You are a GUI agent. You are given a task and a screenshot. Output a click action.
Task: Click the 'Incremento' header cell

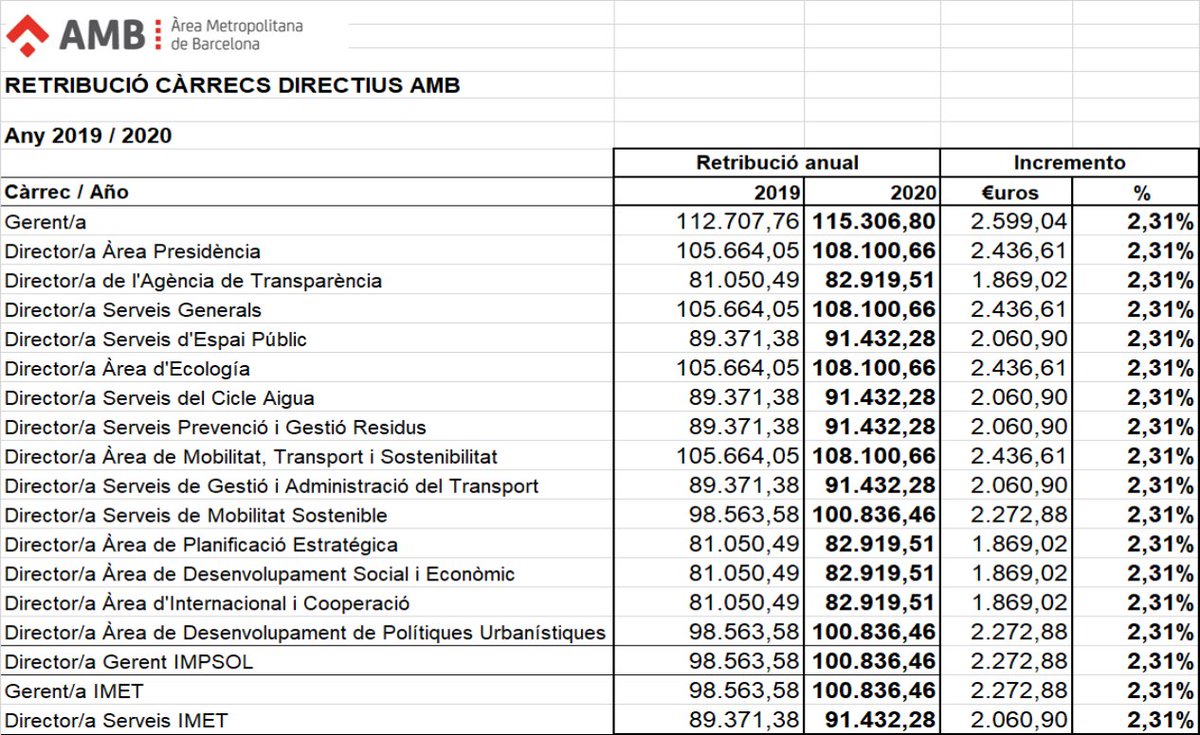pyautogui.click(x=1069, y=163)
